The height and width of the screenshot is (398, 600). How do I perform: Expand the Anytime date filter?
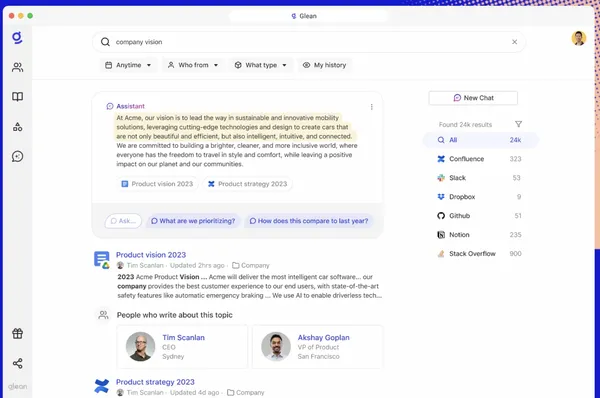pyautogui.click(x=128, y=65)
